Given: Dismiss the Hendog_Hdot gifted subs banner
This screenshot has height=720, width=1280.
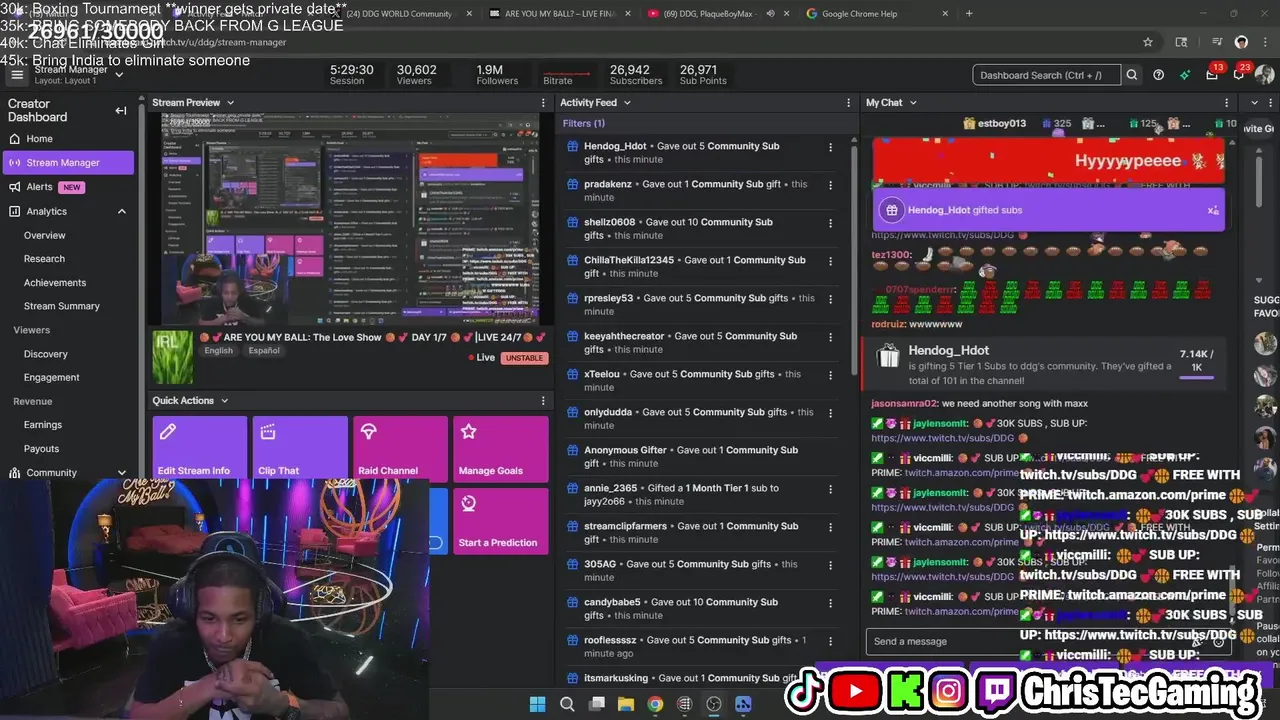Looking at the screenshot, I should coord(1212,210).
